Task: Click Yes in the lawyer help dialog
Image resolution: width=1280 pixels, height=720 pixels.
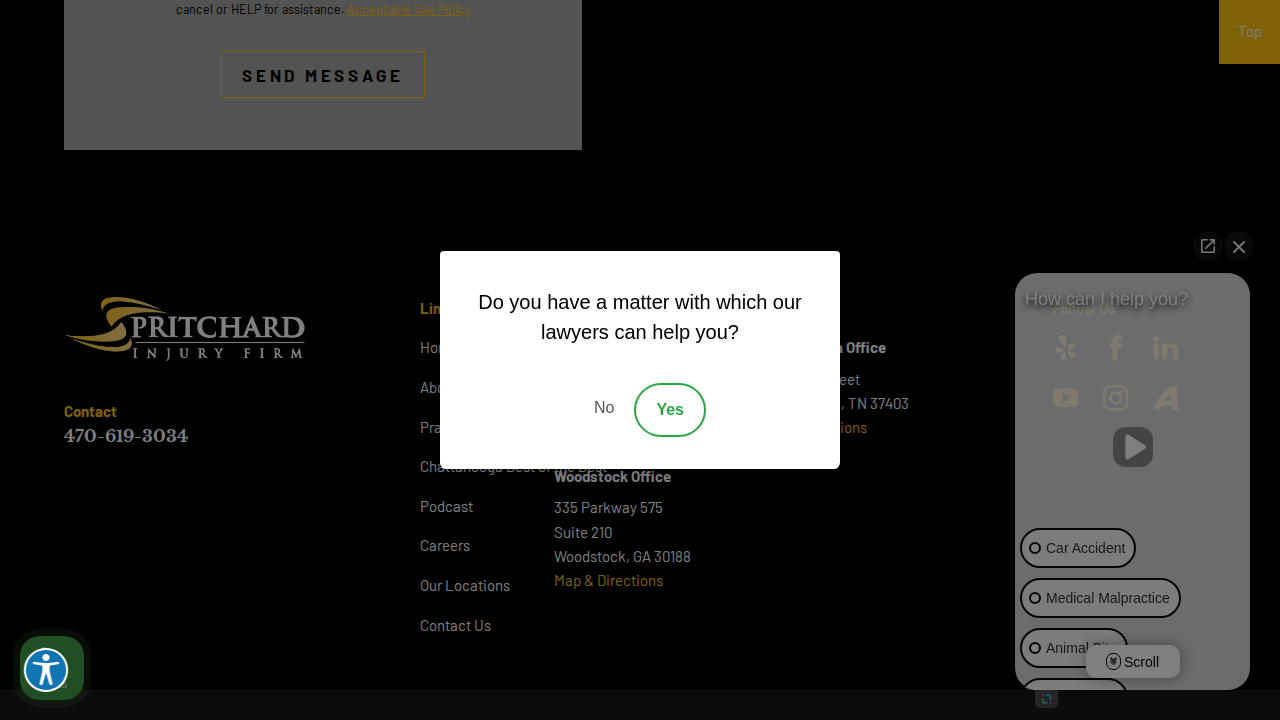Action: (670, 410)
